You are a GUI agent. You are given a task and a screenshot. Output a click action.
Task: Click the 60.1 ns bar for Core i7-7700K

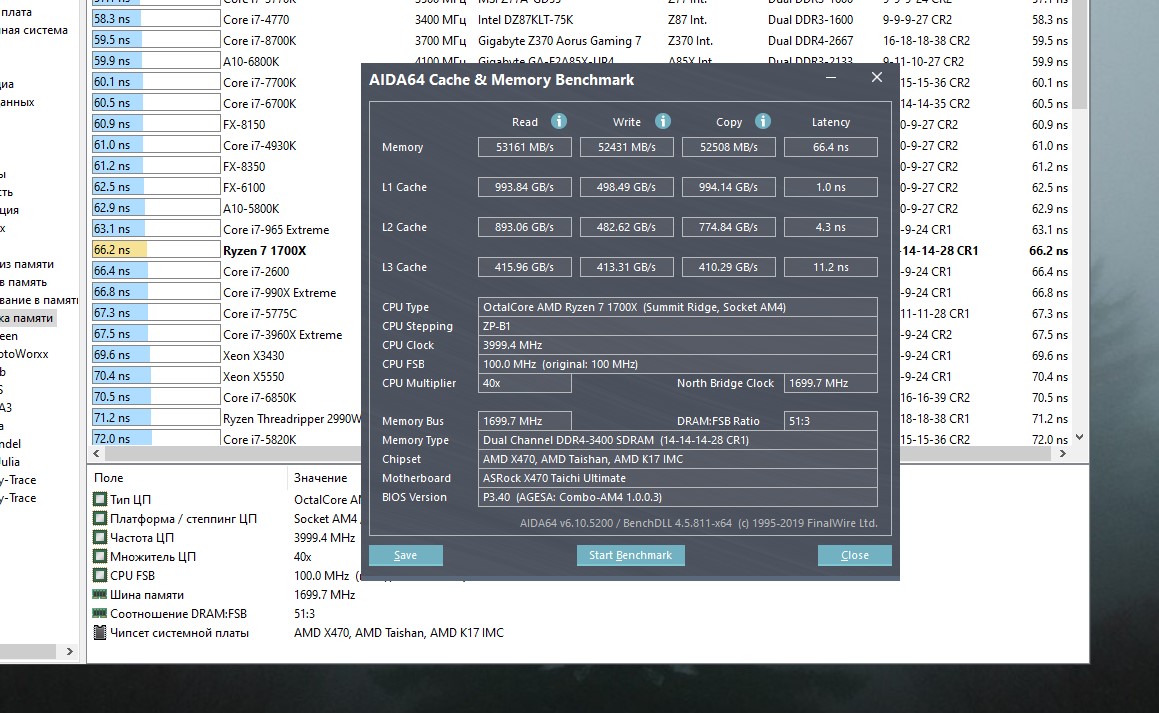(x=156, y=82)
